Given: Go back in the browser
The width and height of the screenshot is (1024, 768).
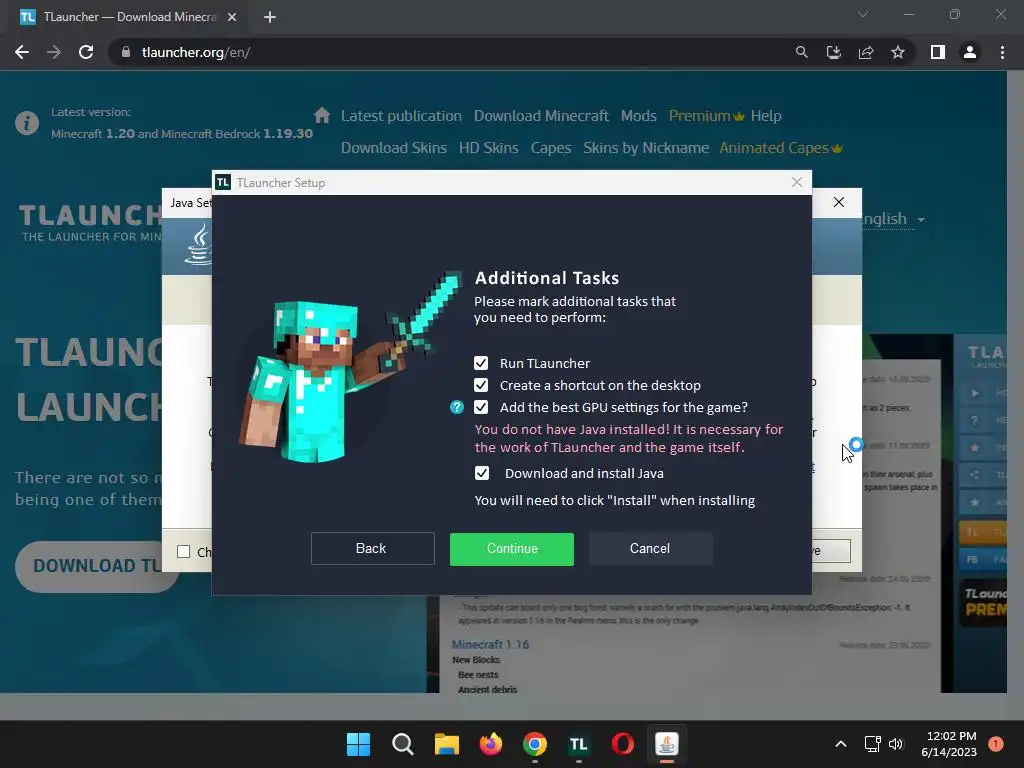Looking at the screenshot, I should tap(22, 52).
